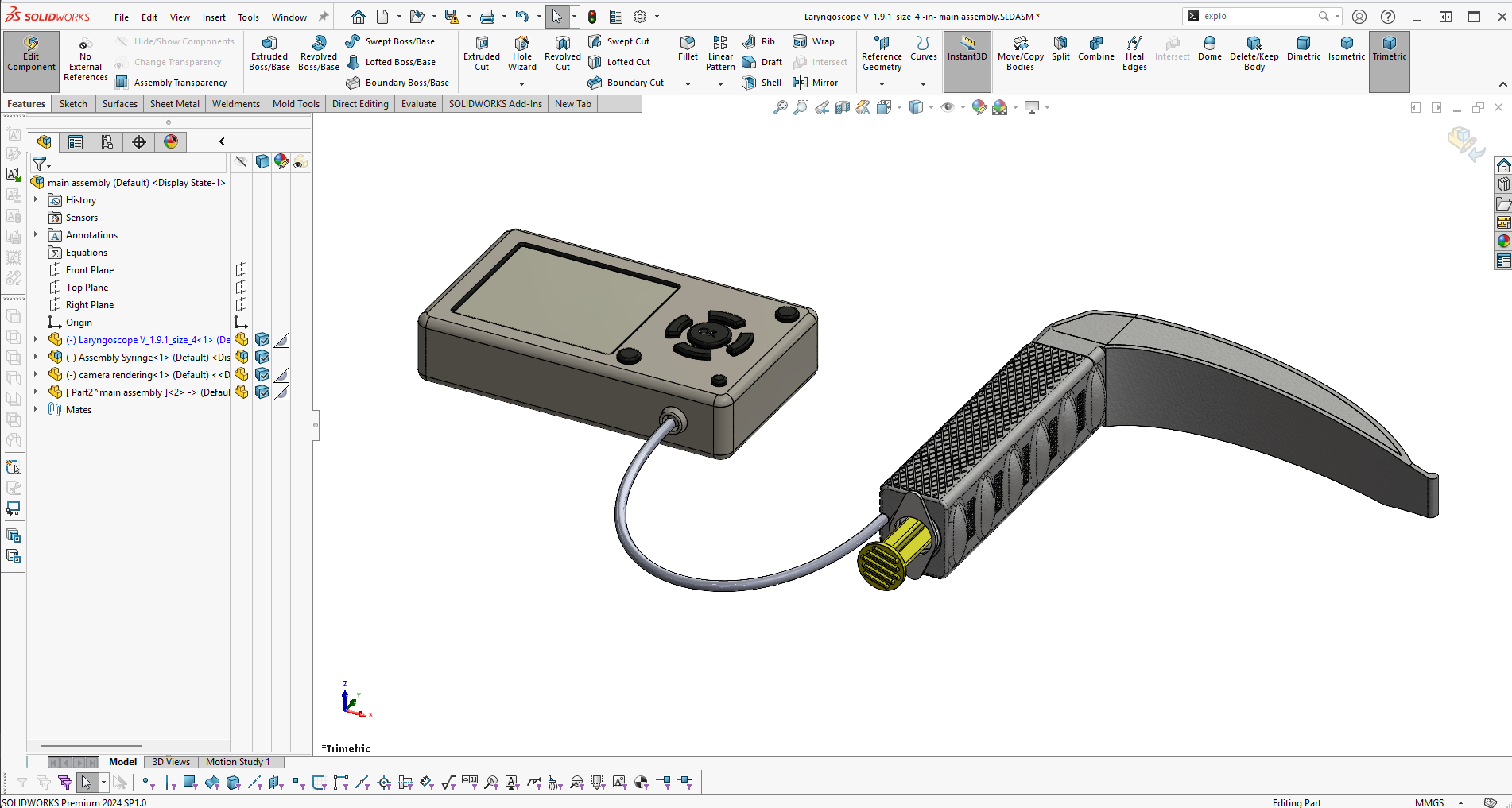Viewport: 1512px width, 808px height.
Task: Choose Swept Boss/Base feature
Action: [390, 41]
